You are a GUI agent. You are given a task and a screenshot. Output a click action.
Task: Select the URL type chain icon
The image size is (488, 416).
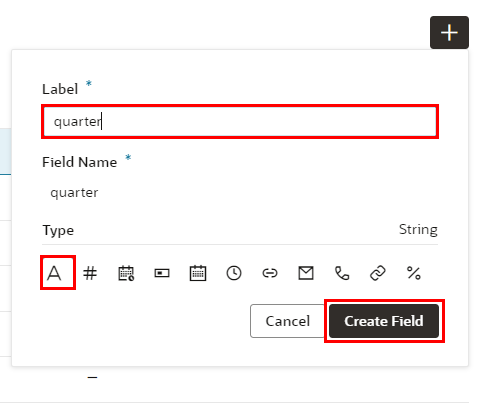[x=378, y=273]
